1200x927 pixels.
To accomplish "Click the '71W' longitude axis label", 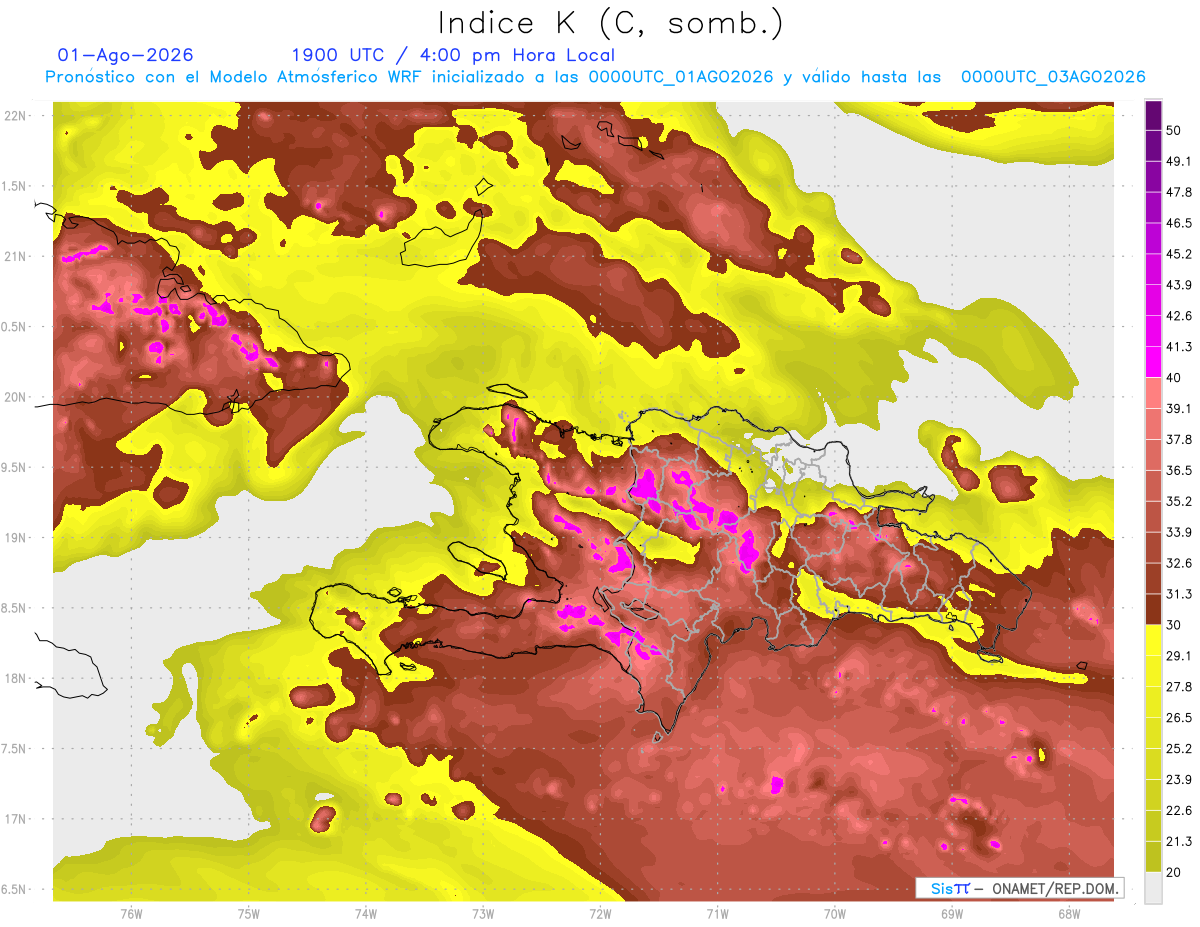I will click(717, 914).
